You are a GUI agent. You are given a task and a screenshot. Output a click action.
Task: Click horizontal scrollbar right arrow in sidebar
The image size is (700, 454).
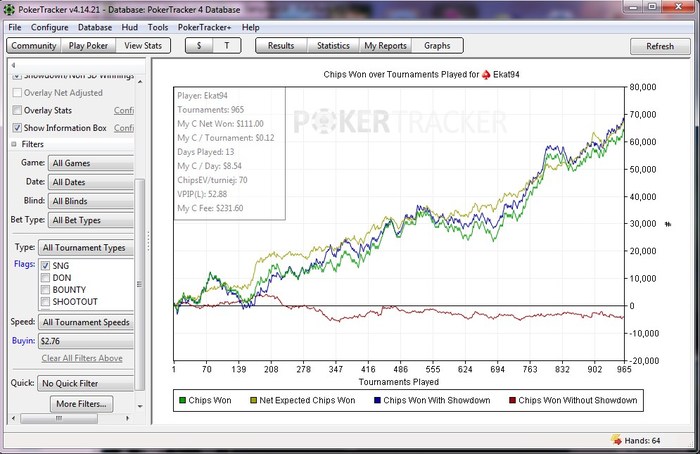(128, 418)
